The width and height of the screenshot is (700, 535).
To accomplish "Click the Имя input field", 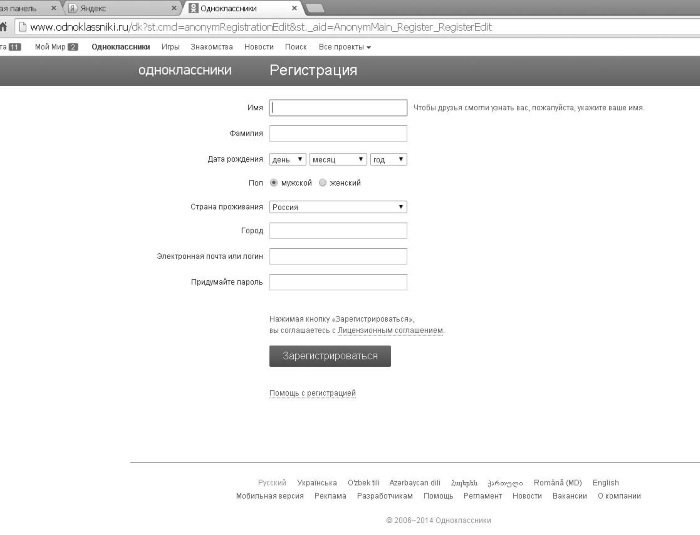I will click(x=338, y=108).
